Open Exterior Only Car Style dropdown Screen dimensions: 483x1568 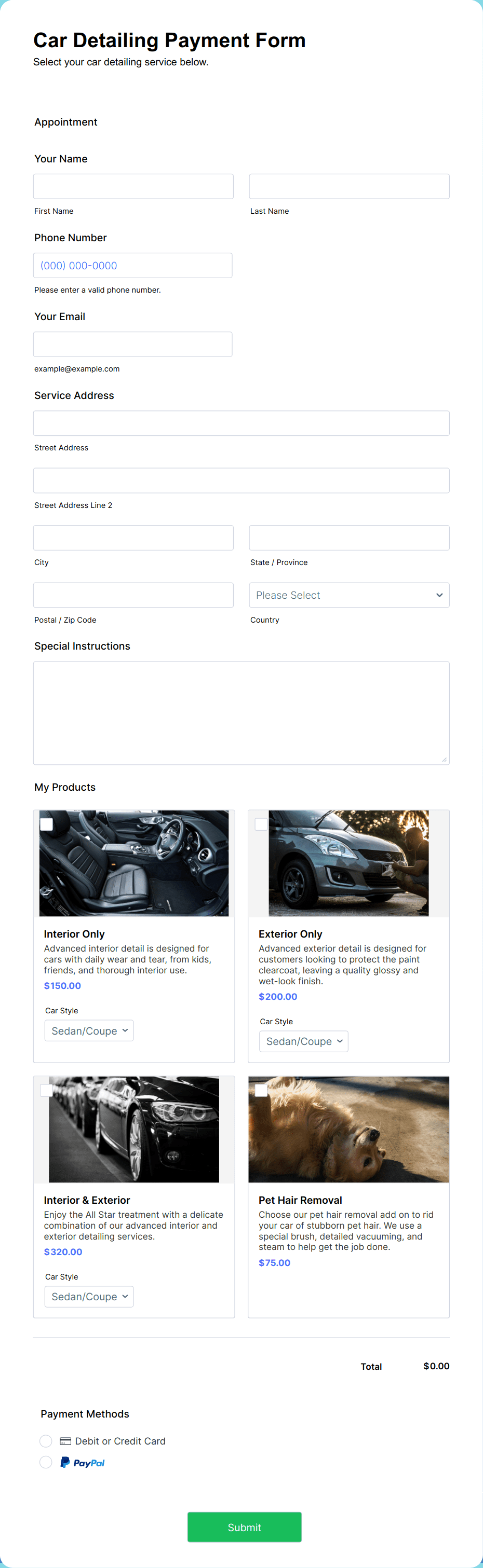pyautogui.click(x=303, y=1041)
